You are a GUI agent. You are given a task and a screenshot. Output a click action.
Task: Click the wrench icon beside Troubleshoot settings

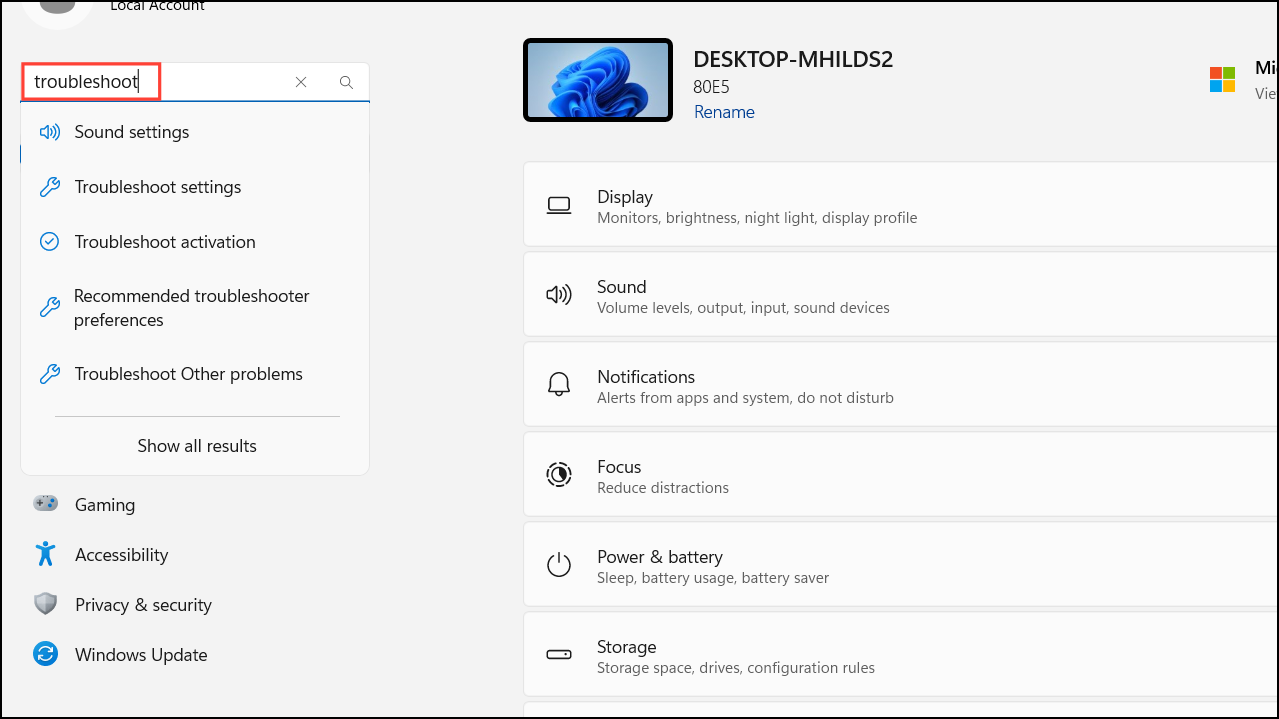coord(49,187)
